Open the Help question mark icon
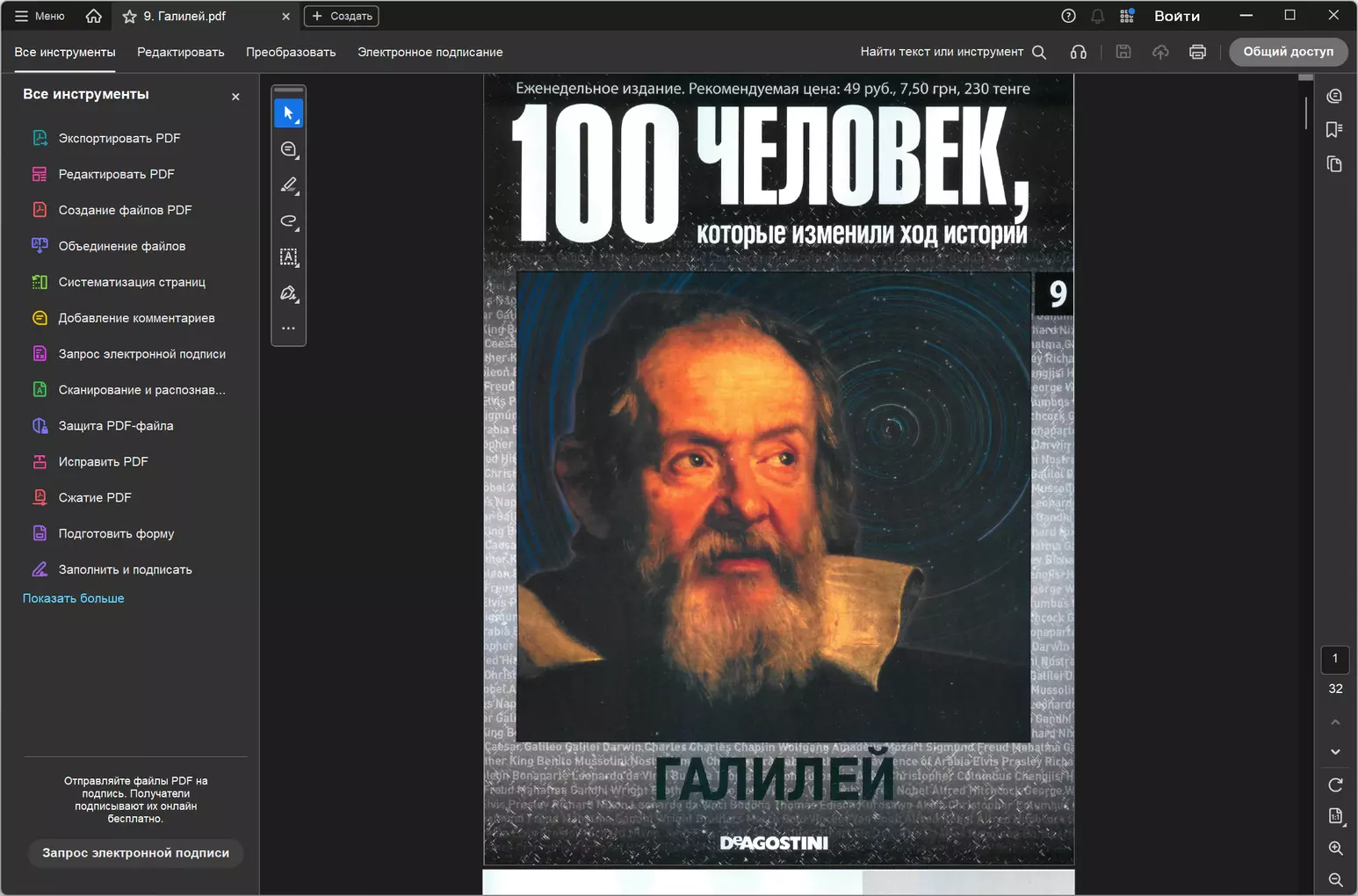The height and width of the screenshot is (896, 1358). pyautogui.click(x=1068, y=16)
